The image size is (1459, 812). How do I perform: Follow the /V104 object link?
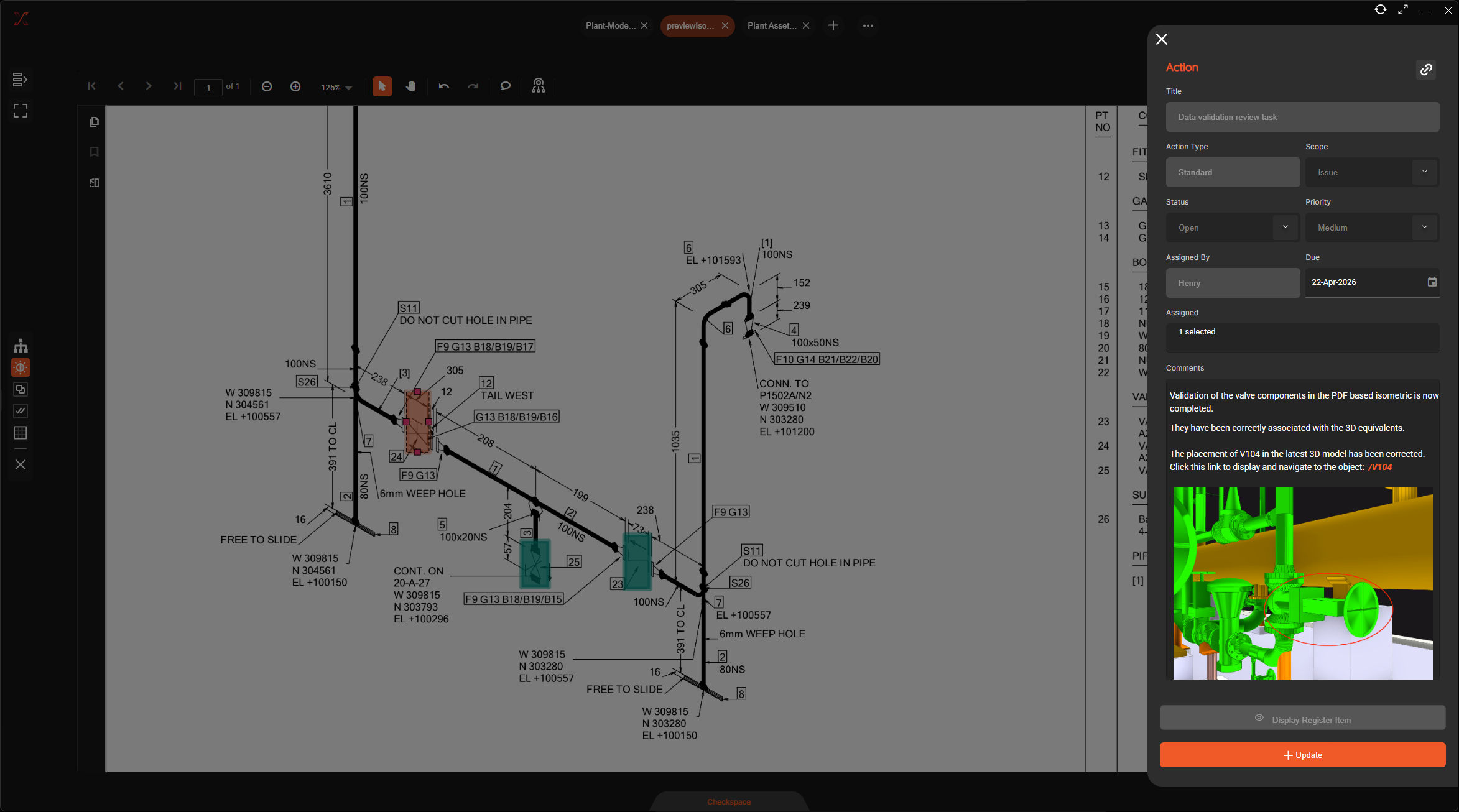1380,467
